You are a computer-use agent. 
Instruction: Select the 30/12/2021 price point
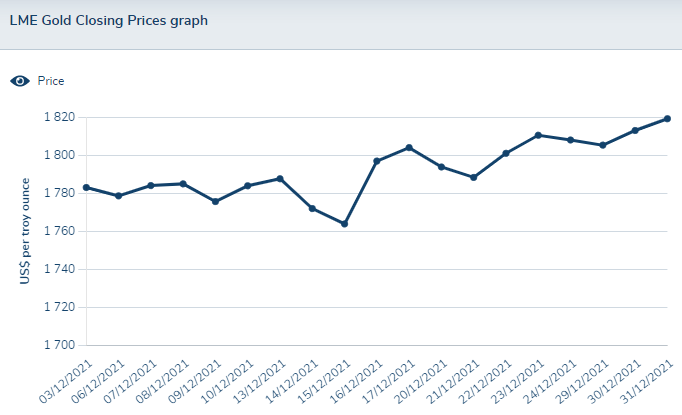[635, 130]
